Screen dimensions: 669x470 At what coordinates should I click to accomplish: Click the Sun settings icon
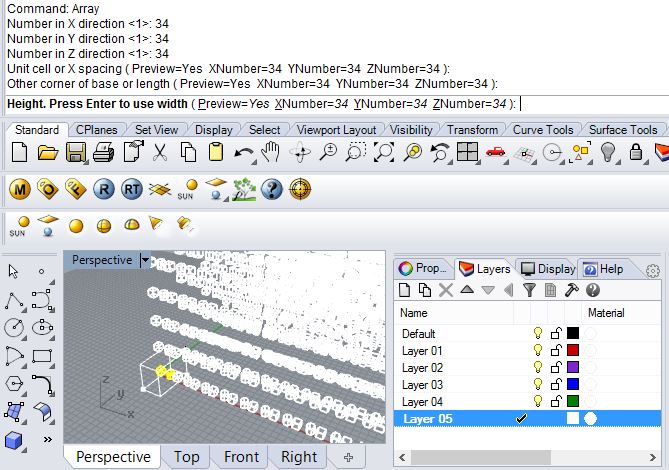tap(188, 190)
